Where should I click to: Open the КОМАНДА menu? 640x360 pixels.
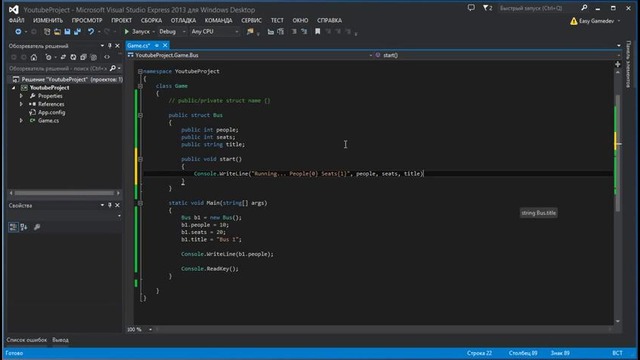click(218, 20)
